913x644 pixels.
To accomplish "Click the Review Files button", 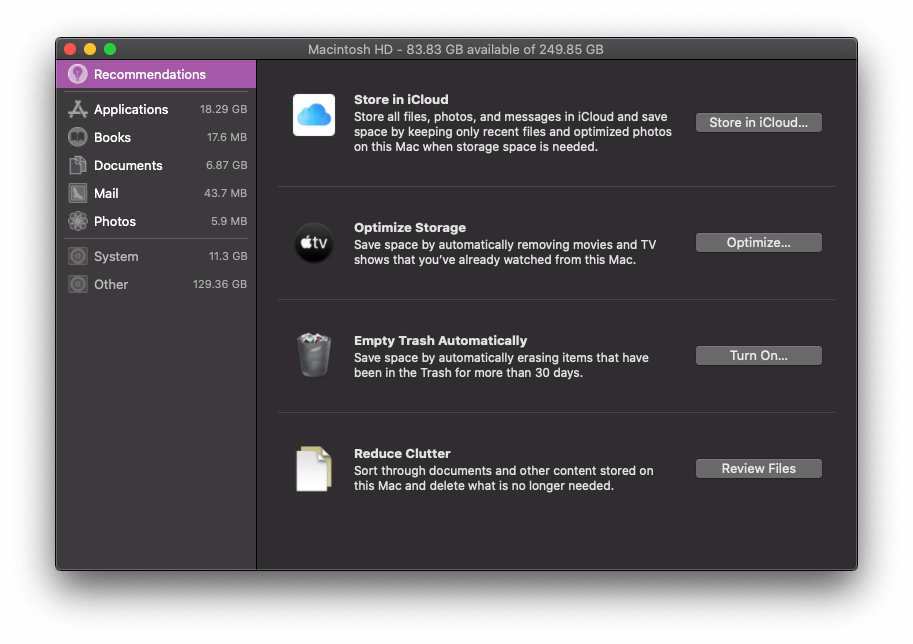I will 759,468.
